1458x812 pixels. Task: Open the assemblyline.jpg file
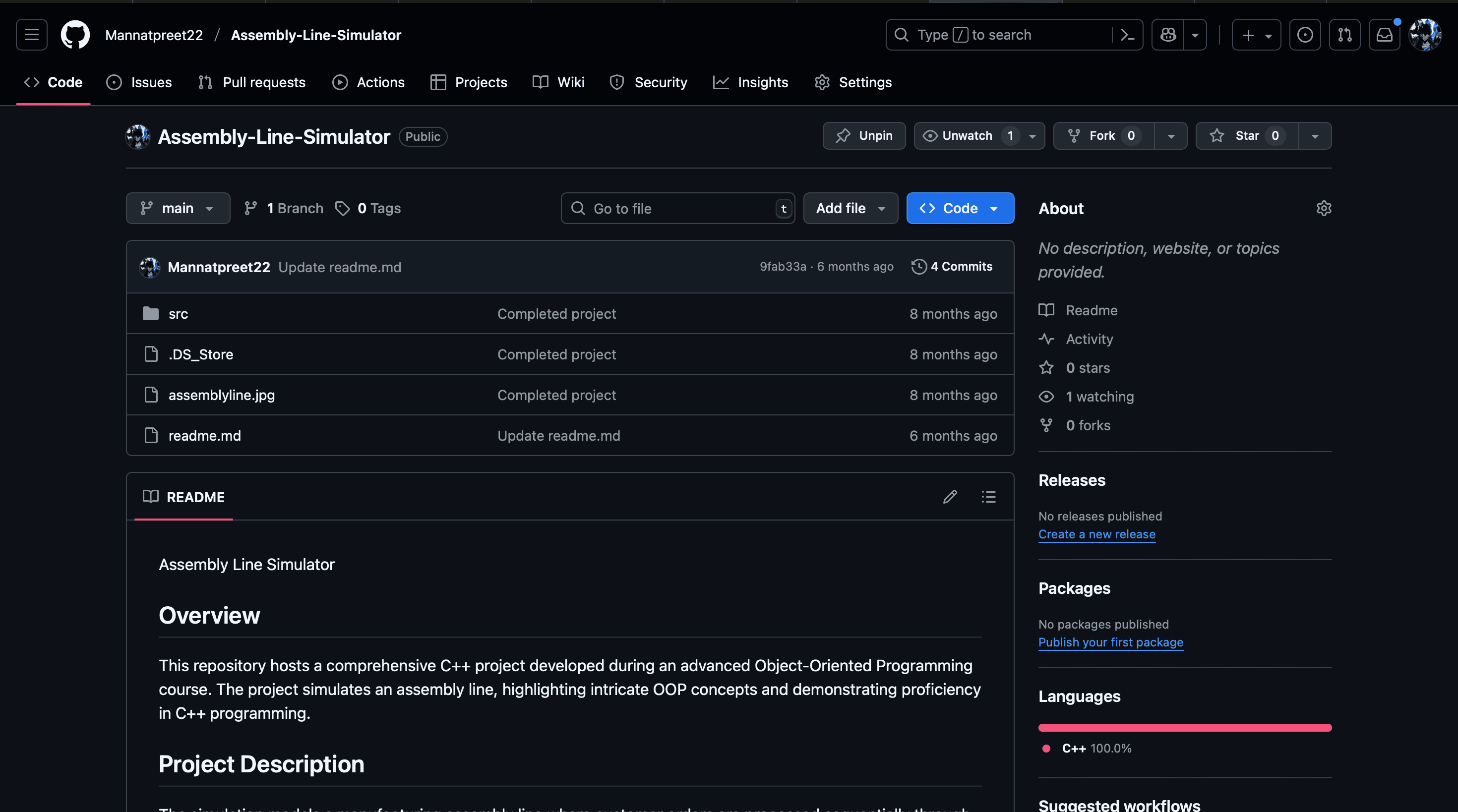pyautogui.click(x=221, y=395)
